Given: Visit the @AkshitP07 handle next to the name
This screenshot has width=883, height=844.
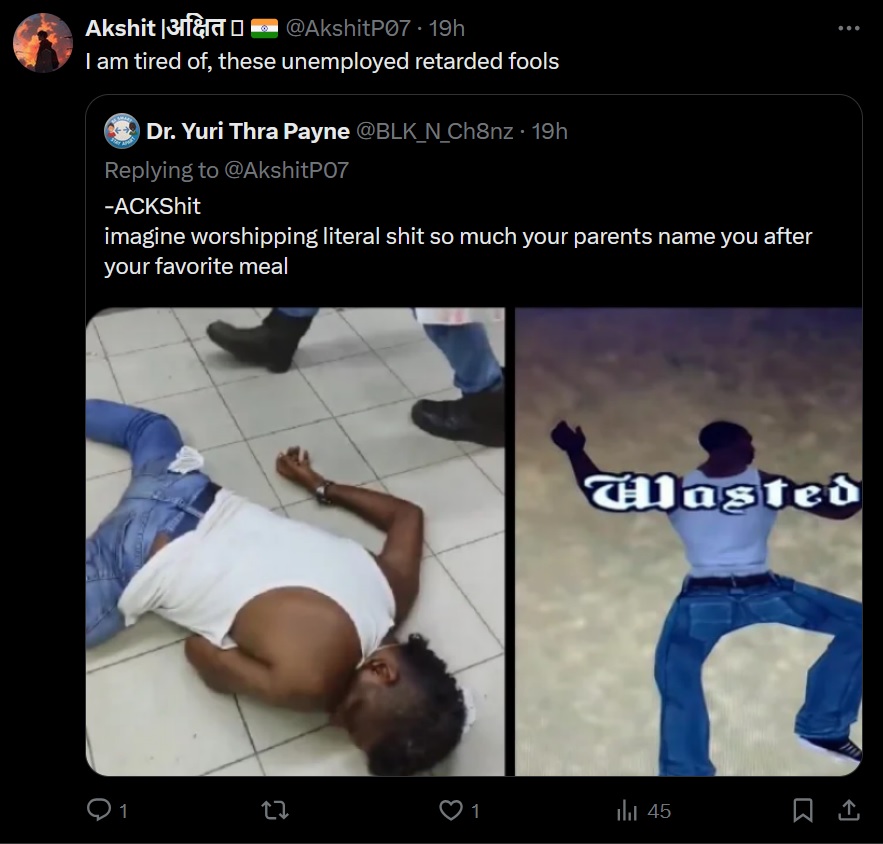Looking at the screenshot, I should pos(348,28).
